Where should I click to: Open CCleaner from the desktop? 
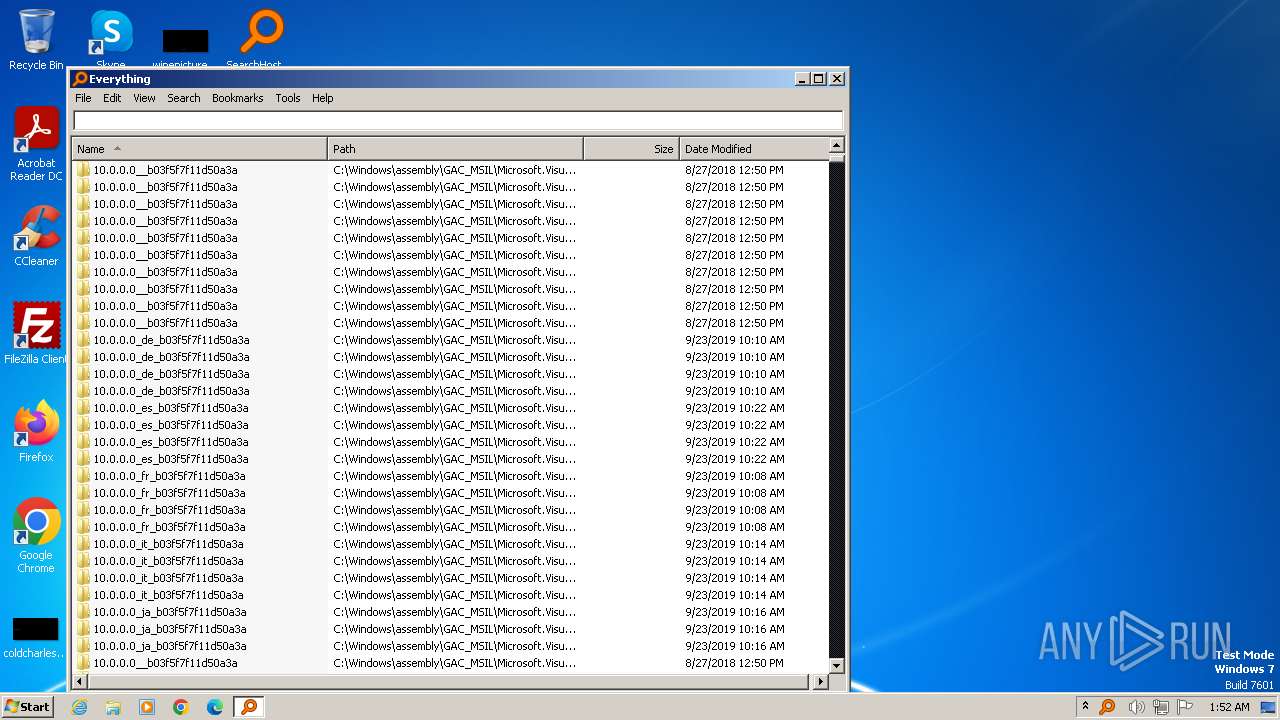pos(37,236)
